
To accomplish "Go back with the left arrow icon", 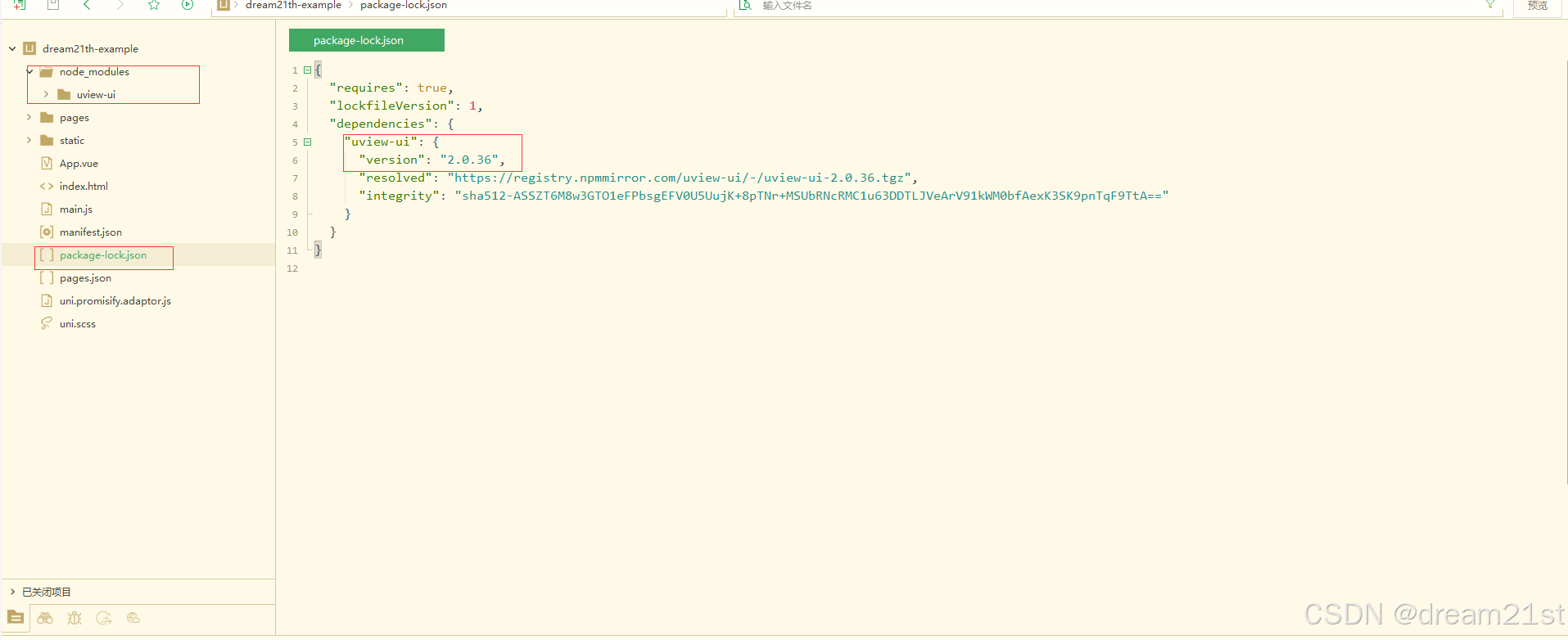I will tap(87, 5).
